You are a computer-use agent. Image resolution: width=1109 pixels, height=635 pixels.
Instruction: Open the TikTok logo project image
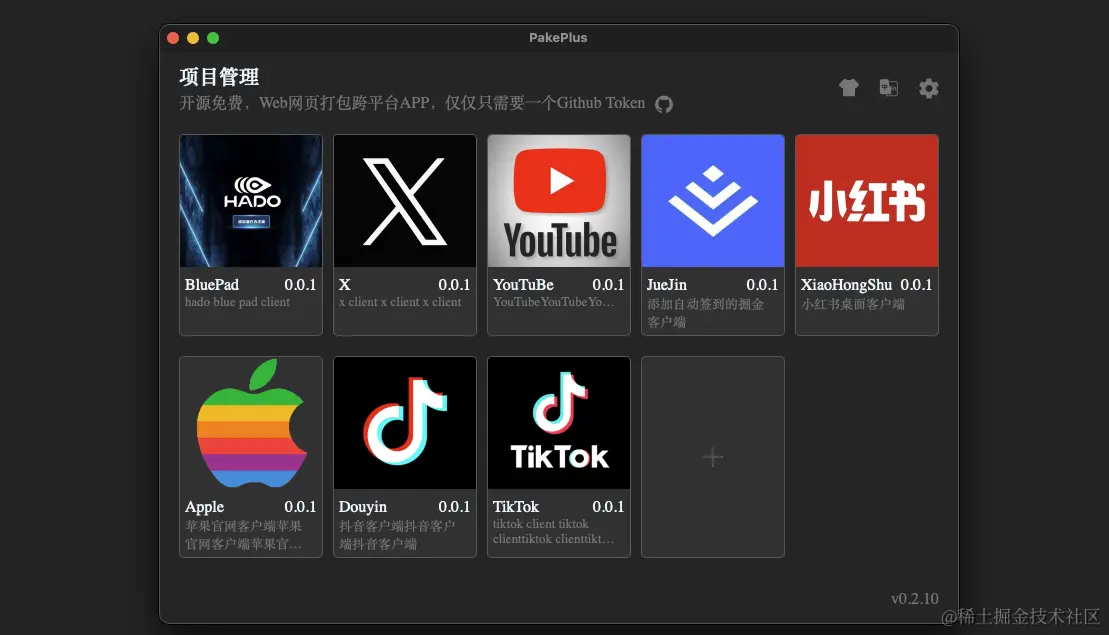(559, 423)
